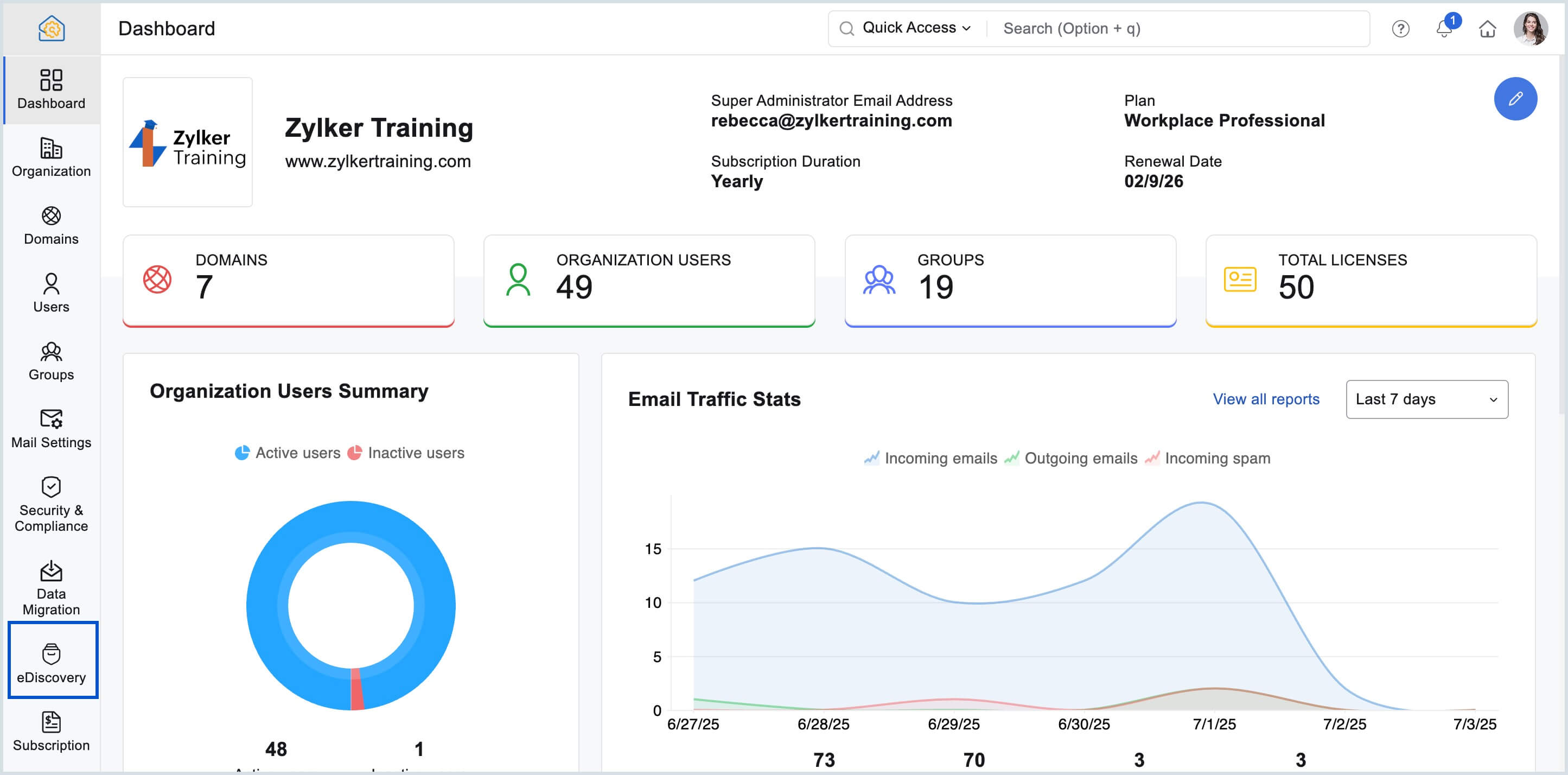The width and height of the screenshot is (1568, 775).
Task: Go to Mail Settings in sidebar
Action: pyautogui.click(x=51, y=429)
